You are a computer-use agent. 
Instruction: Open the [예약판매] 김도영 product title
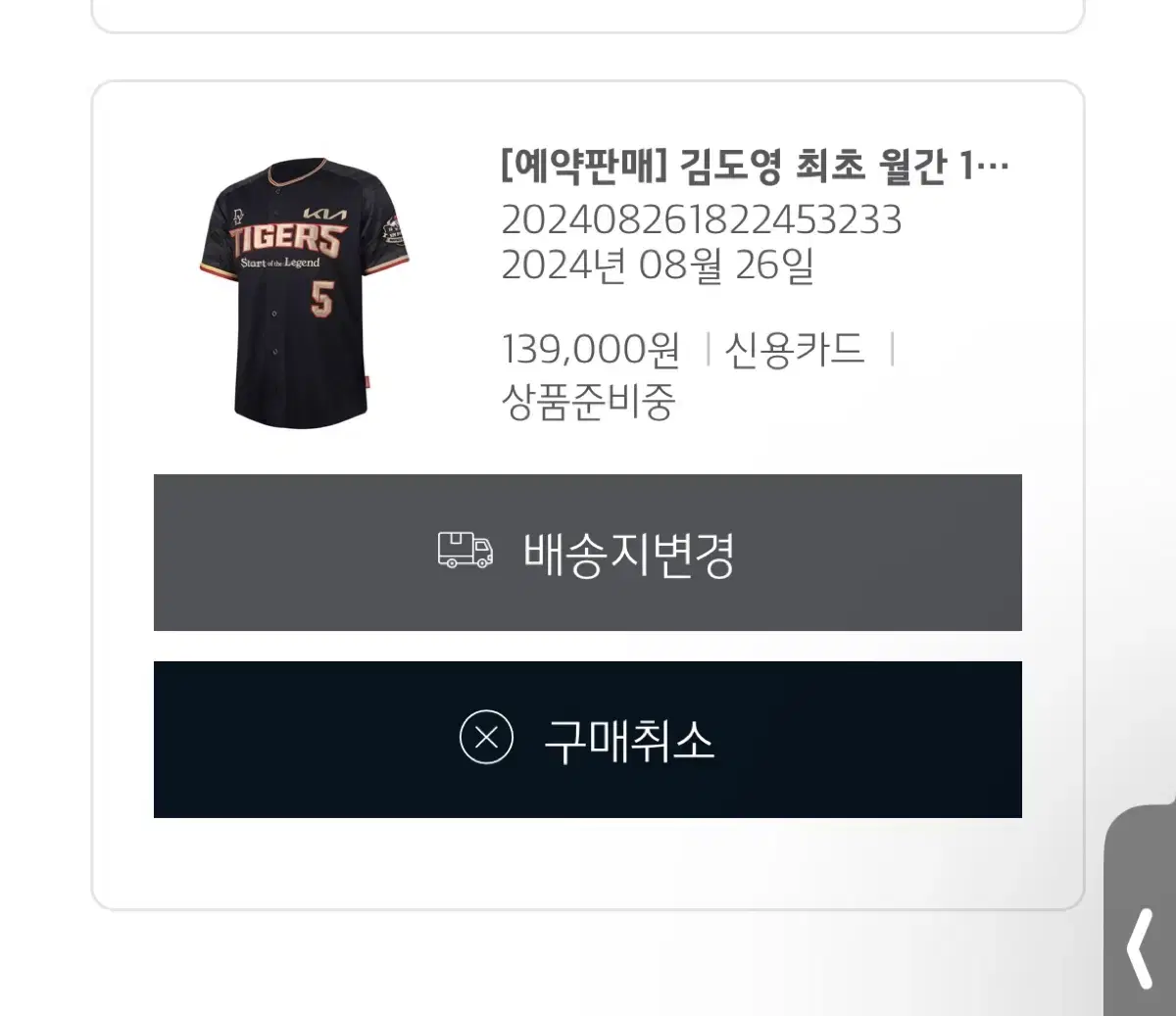tap(755, 167)
